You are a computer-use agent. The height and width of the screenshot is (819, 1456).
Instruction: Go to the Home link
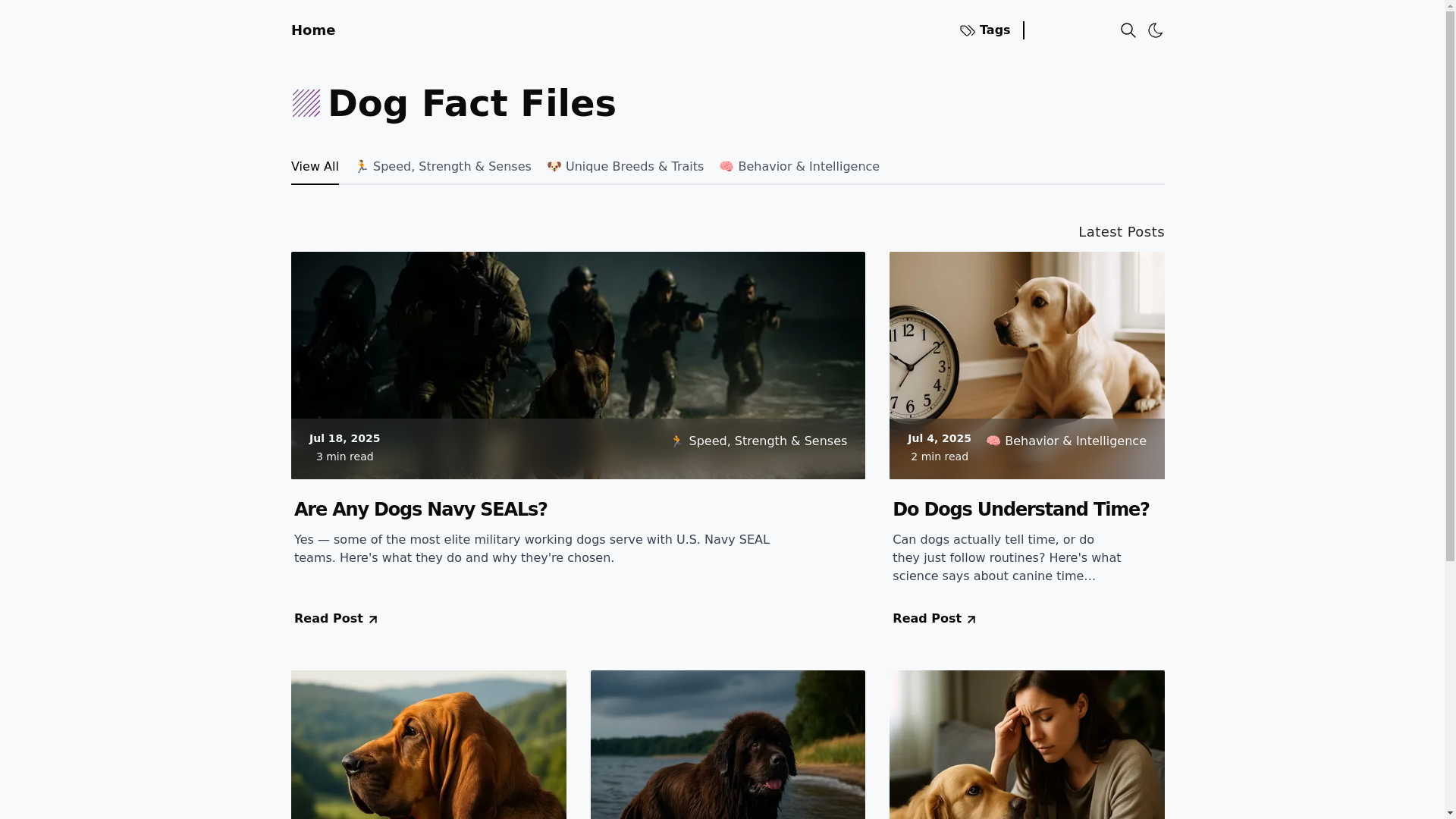pyautogui.click(x=313, y=30)
